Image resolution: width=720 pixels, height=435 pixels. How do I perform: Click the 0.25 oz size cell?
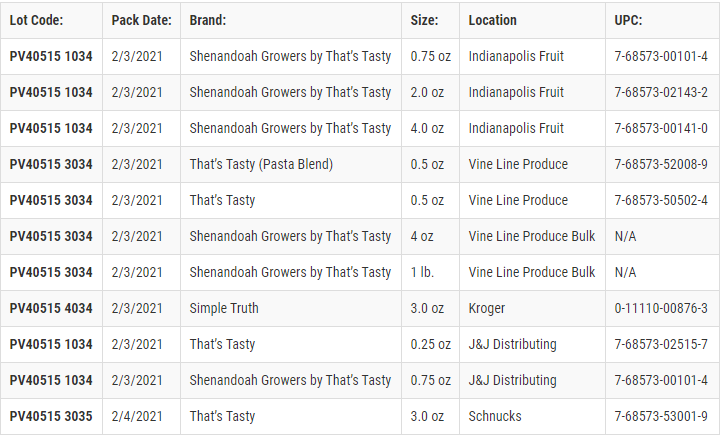coord(430,344)
